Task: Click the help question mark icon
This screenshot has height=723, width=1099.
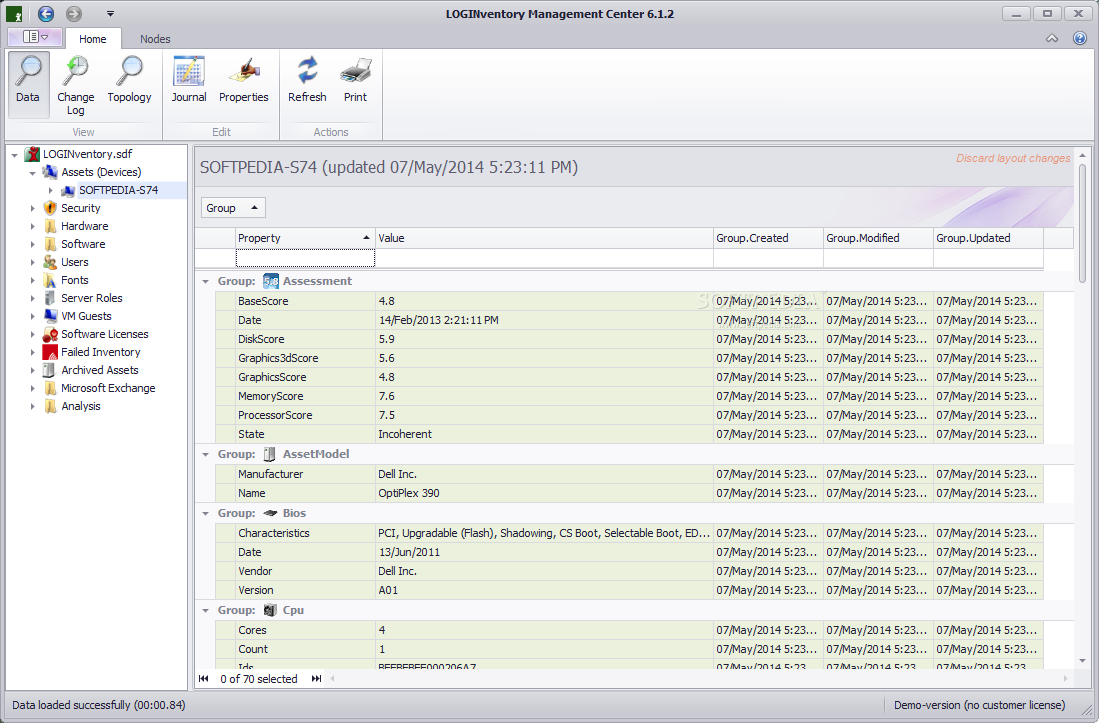Action: pos(1079,38)
